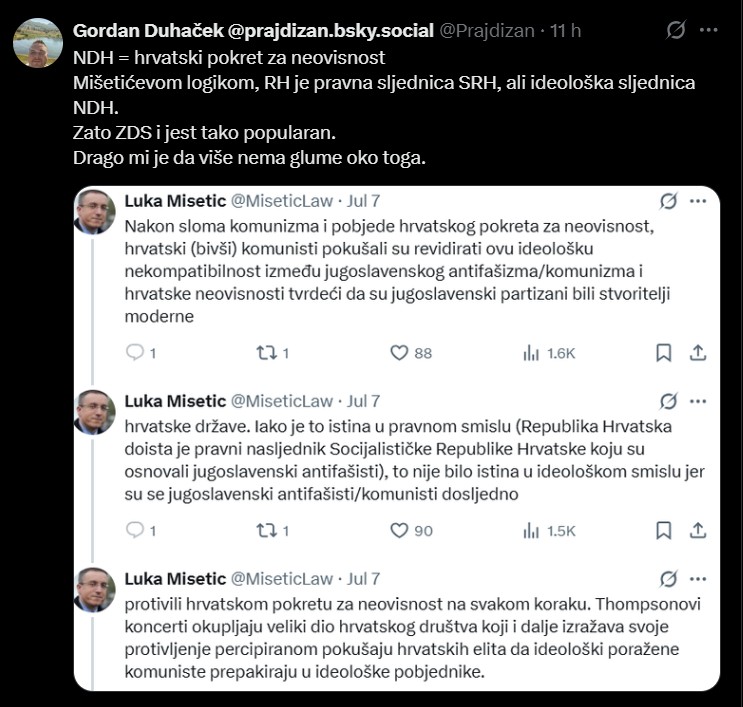Open more options on the first Misetic tweet
The height and width of the screenshot is (707, 743).
[698, 201]
